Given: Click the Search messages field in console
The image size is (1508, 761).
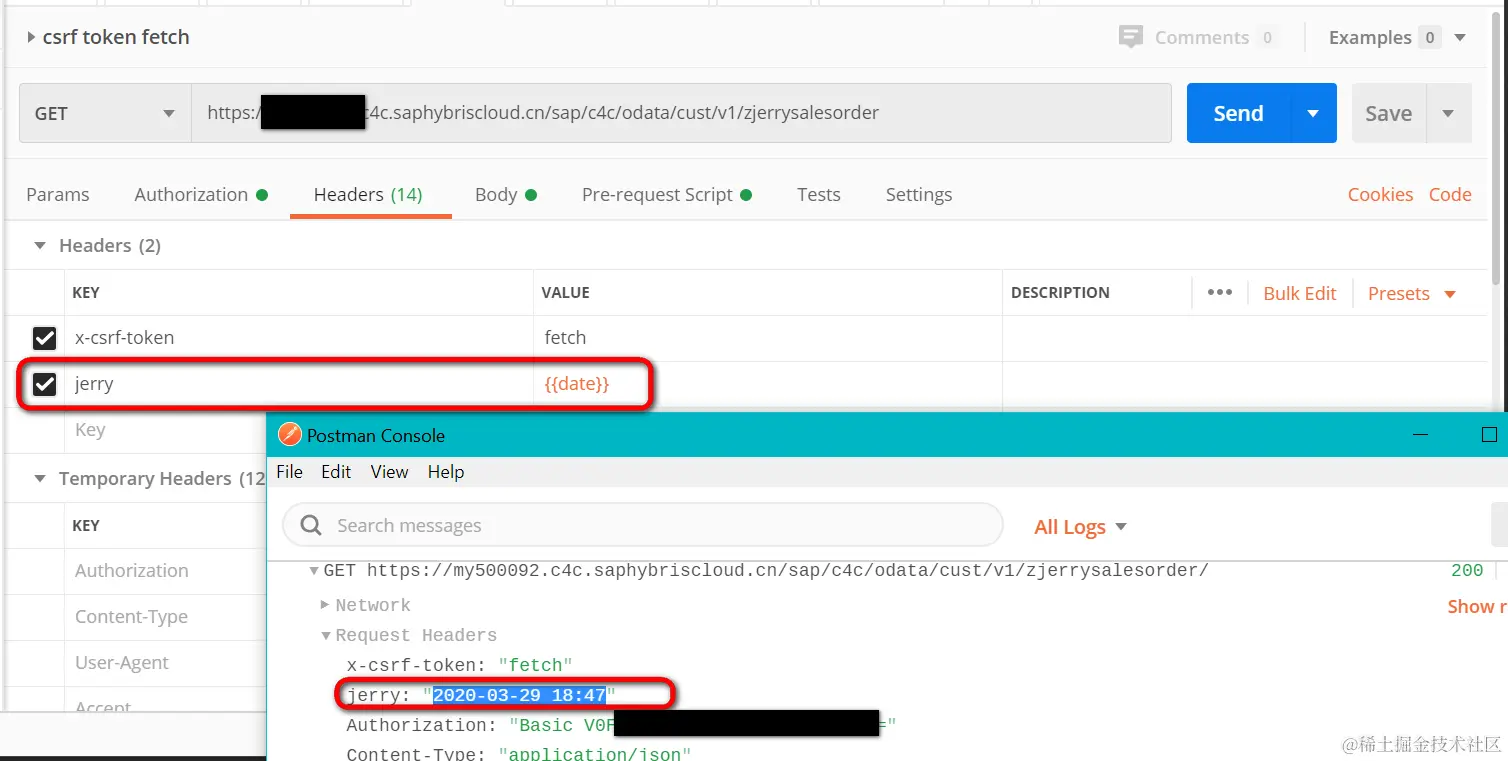Looking at the screenshot, I should [642, 525].
